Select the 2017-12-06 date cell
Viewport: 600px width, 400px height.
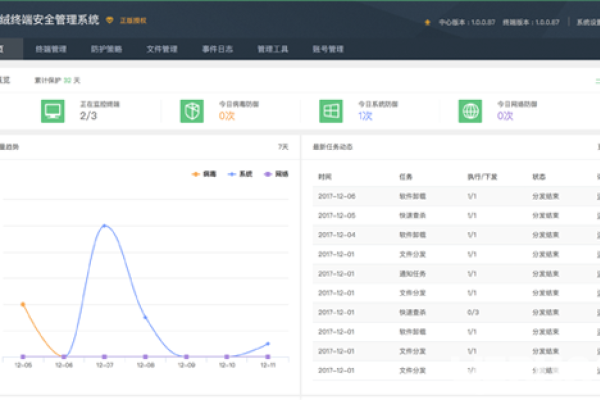click(337, 196)
